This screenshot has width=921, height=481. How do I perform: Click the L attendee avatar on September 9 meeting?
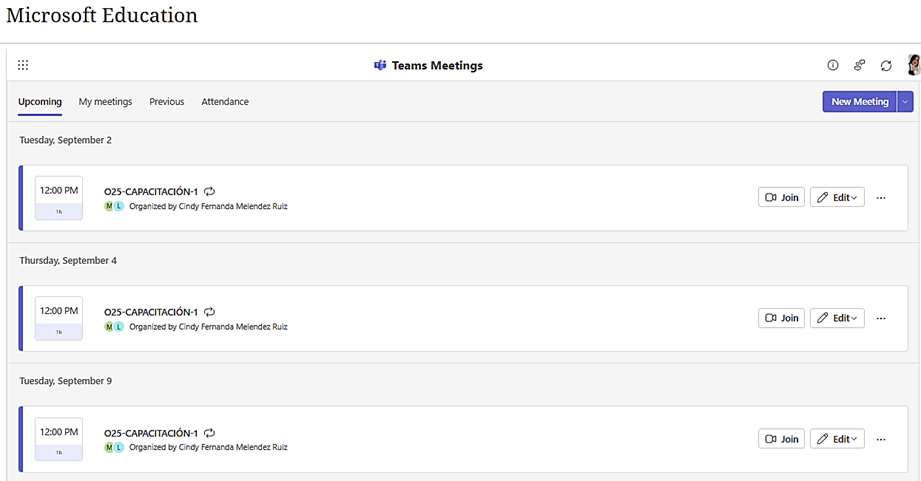[119, 448]
